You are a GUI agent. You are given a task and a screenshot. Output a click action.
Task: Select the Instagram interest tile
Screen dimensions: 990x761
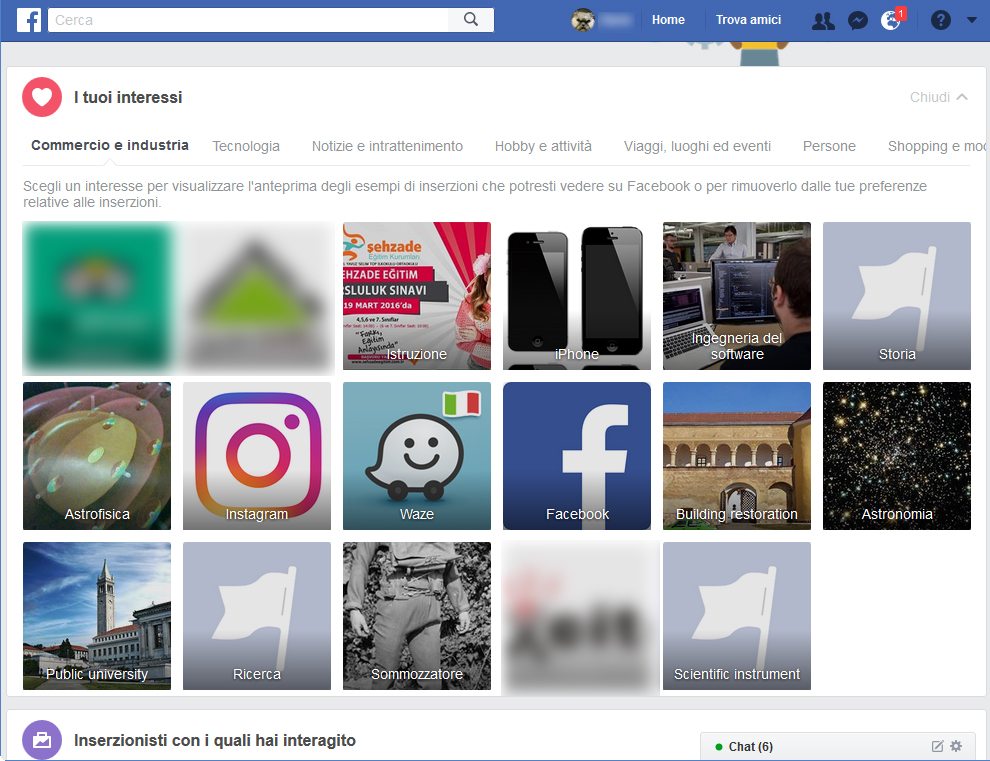click(257, 456)
